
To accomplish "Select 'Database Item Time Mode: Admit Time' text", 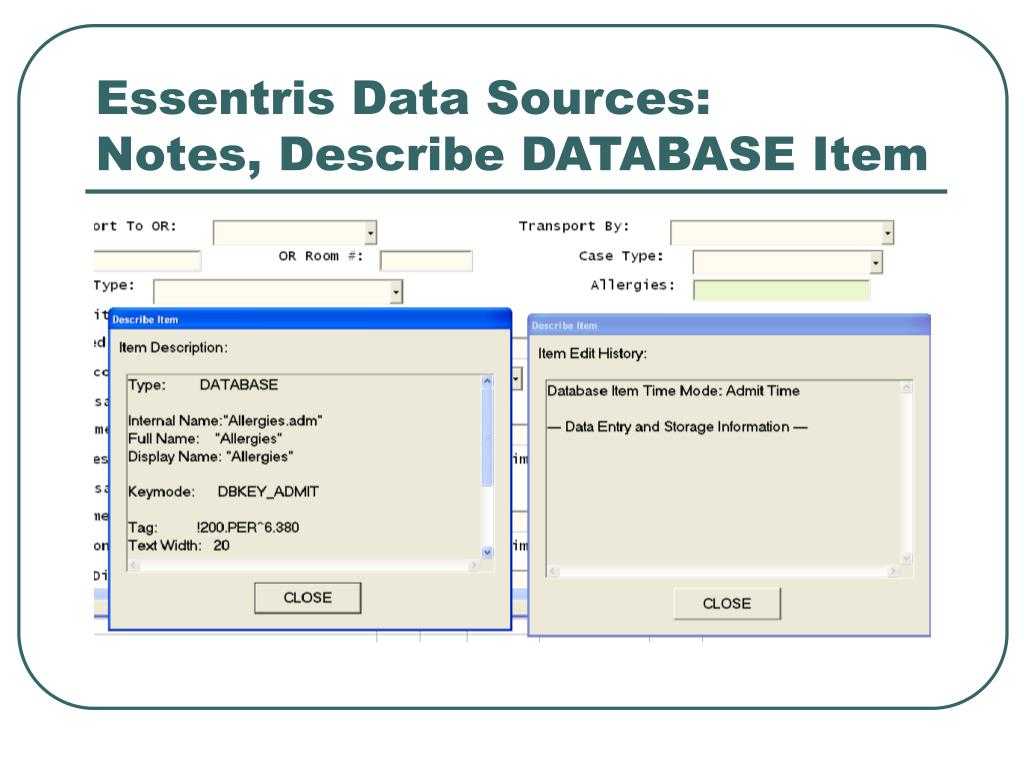I will (673, 391).
